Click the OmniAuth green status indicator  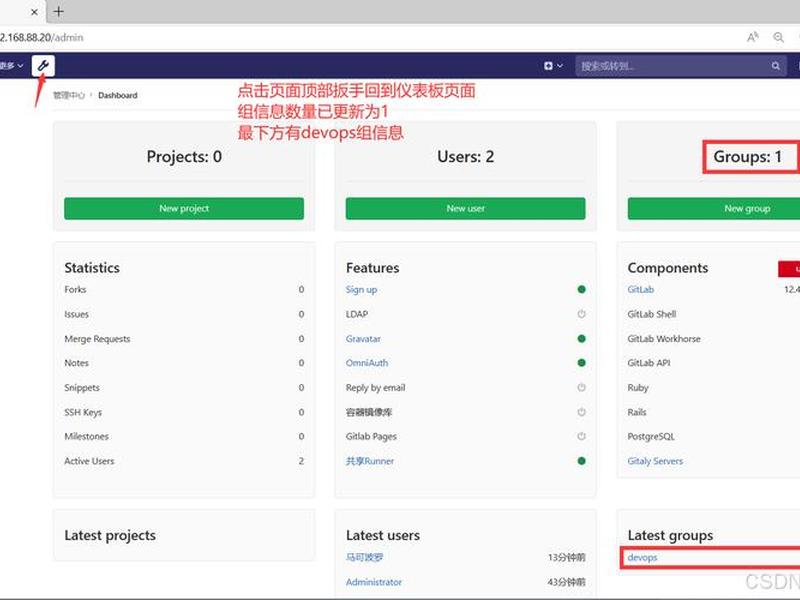(581, 363)
